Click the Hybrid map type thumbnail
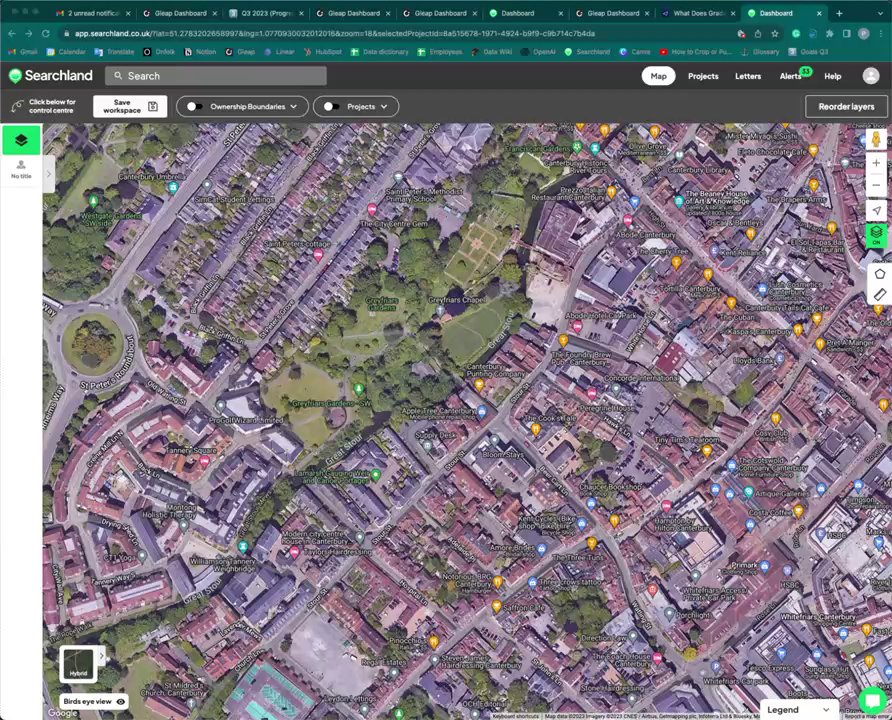The width and height of the screenshot is (892, 720). point(78,664)
